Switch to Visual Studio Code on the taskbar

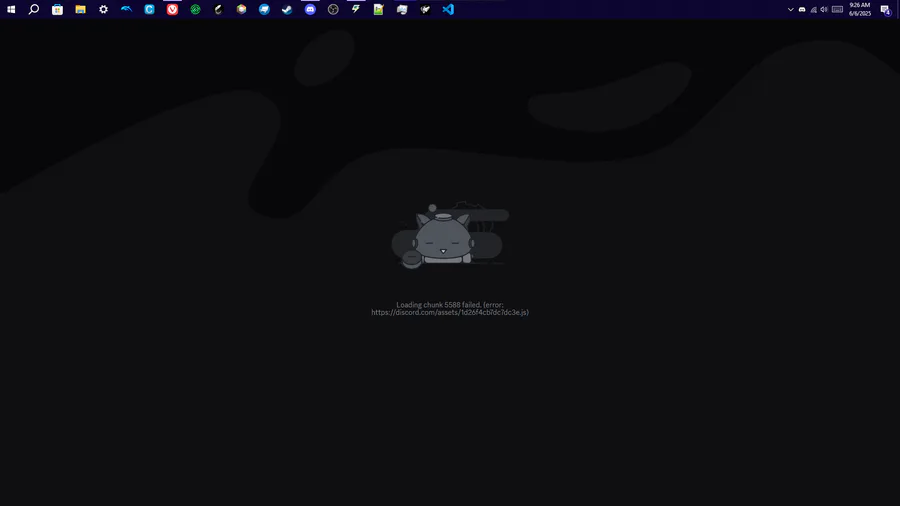[448, 9]
